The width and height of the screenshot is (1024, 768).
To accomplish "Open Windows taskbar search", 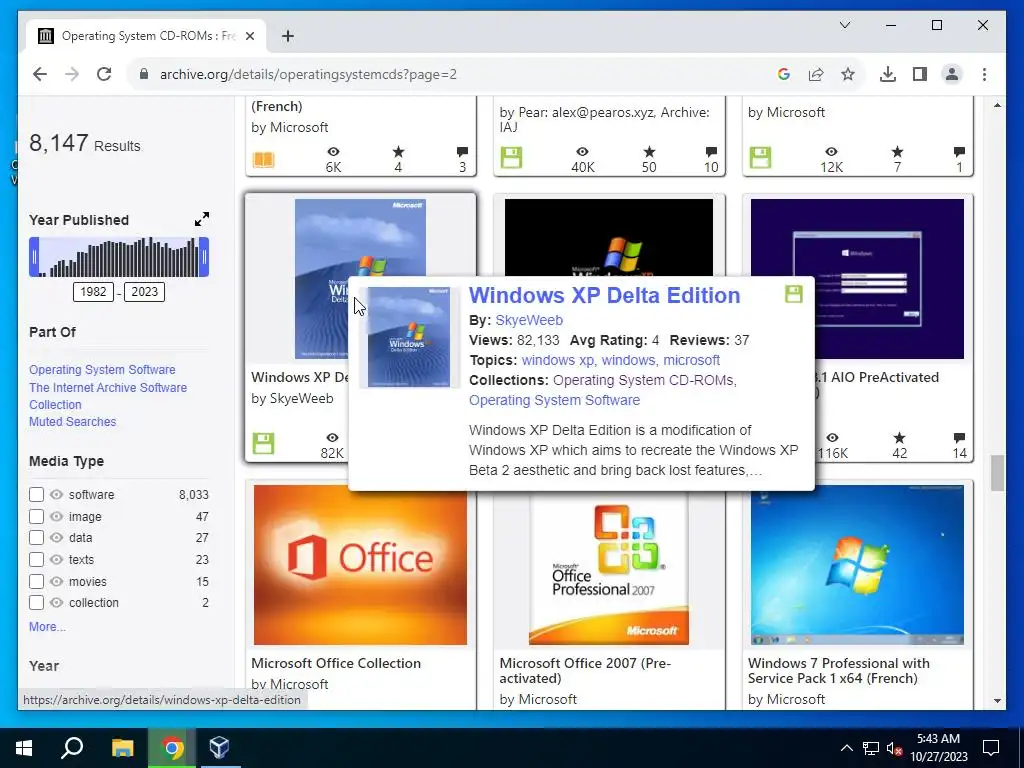I will [72, 748].
